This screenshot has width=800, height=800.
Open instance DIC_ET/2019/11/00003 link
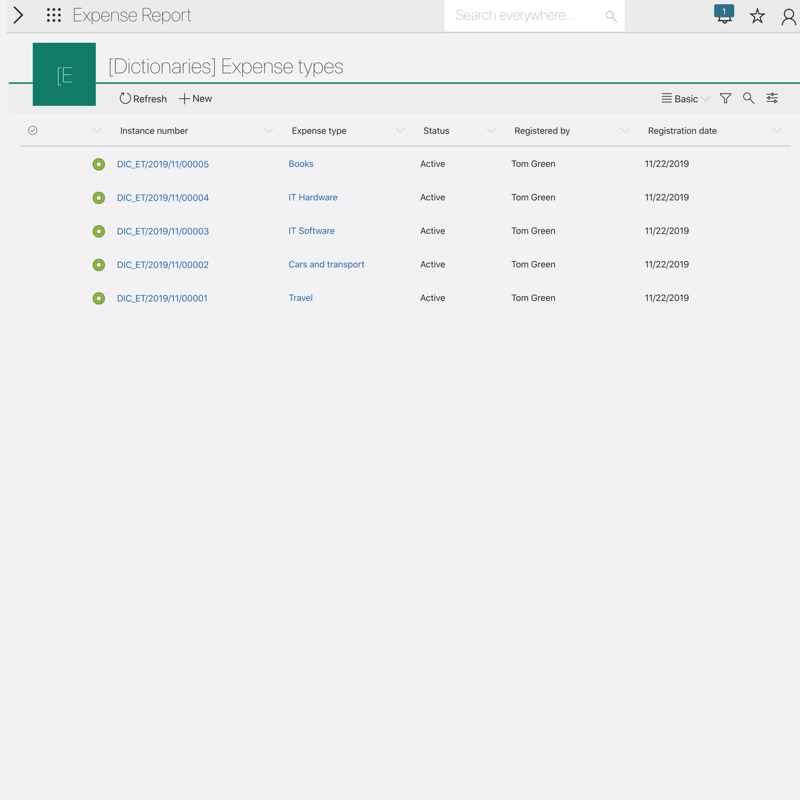click(x=163, y=231)
